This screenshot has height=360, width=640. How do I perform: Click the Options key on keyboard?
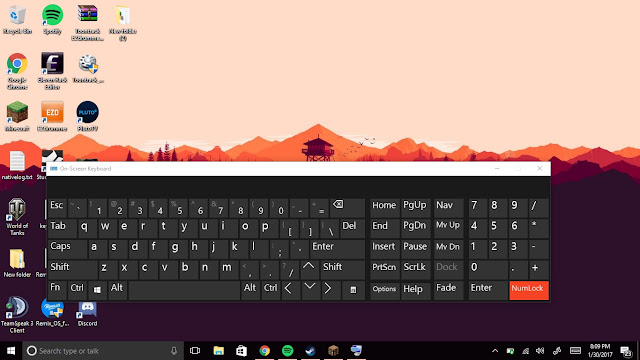pyautogui.click(x=384, y=290)
